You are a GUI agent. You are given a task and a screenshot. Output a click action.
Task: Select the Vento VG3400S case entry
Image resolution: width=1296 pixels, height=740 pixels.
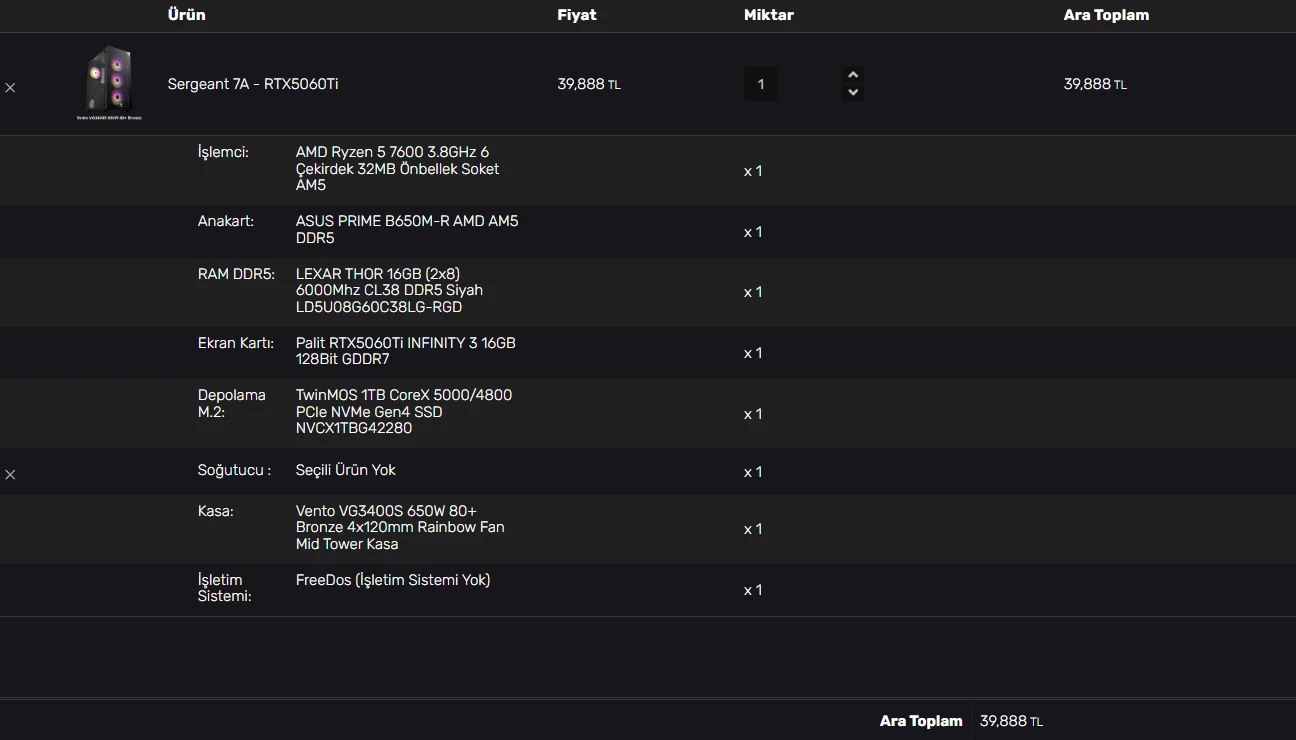coord(400,528)
